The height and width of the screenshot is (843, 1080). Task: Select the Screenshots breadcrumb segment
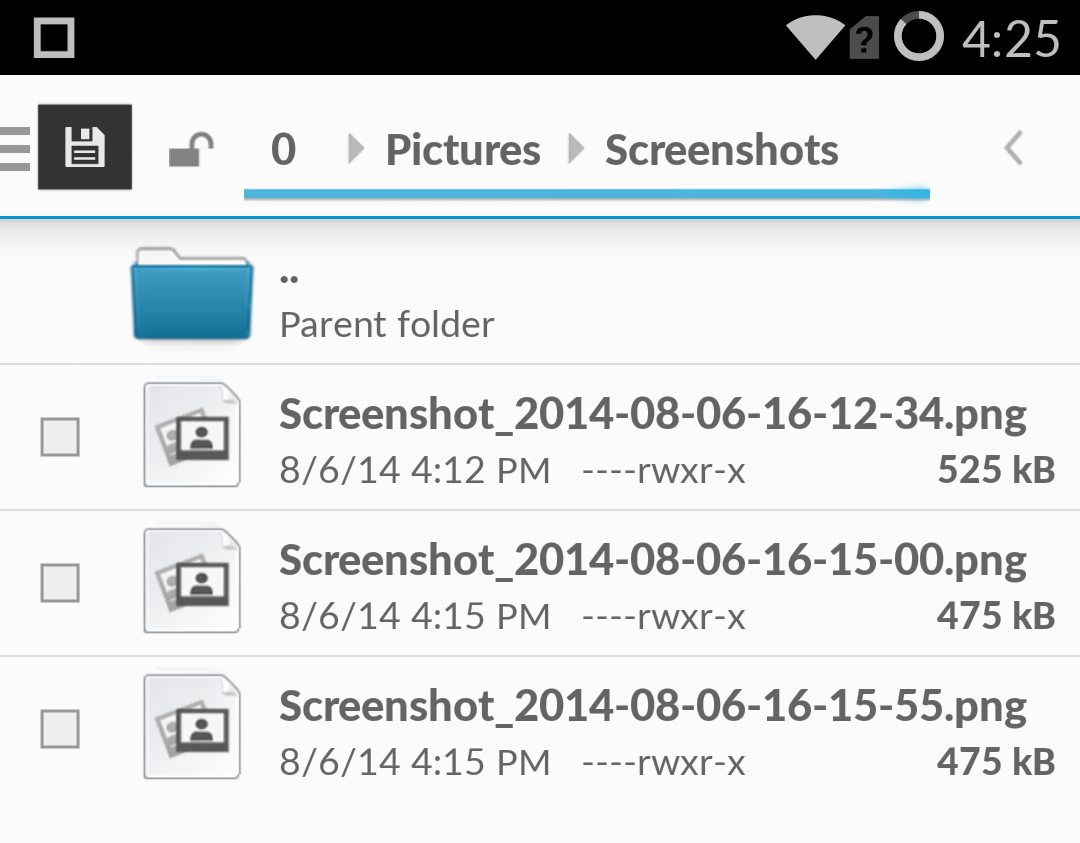click(722, 149)
